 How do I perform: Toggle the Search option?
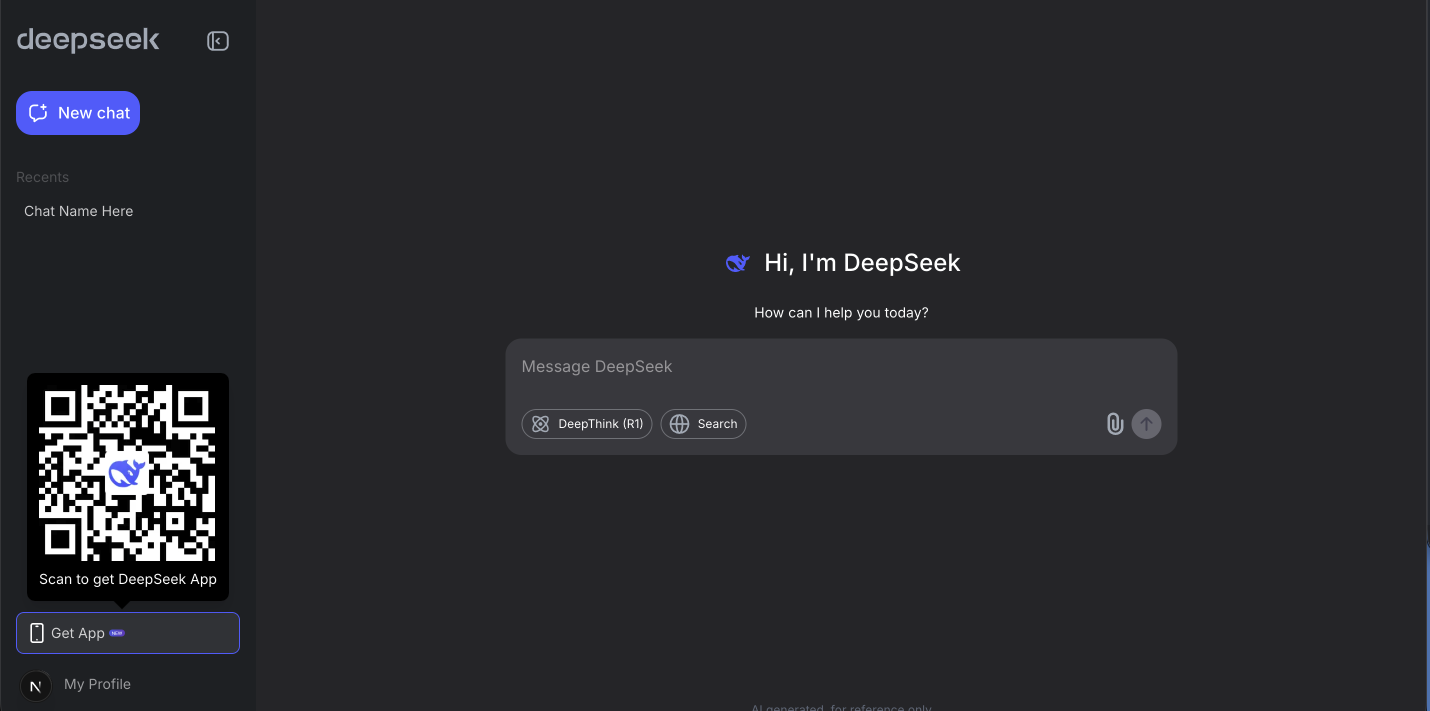point(703,424)
